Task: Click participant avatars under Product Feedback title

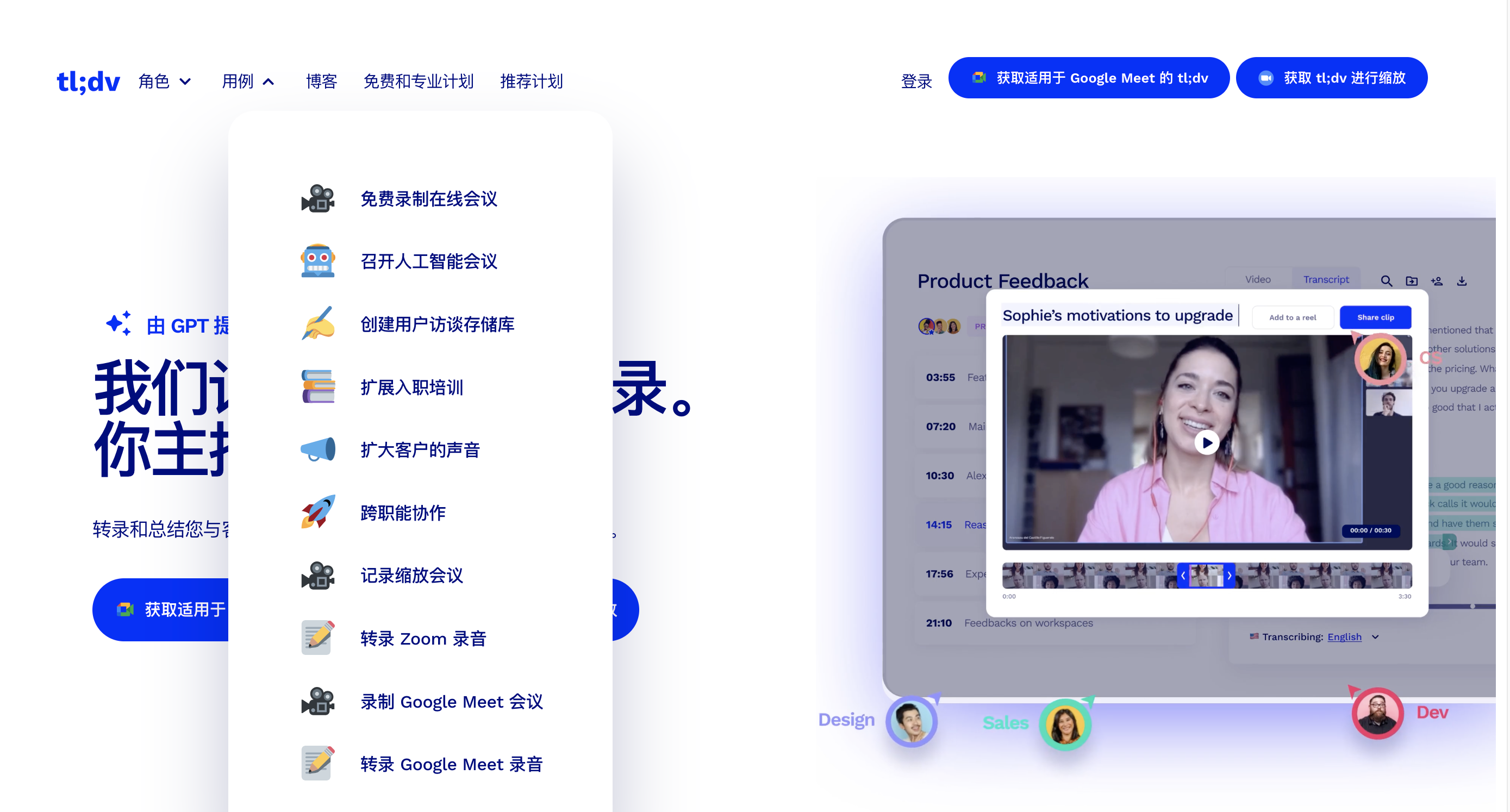Action: [939, 326]
